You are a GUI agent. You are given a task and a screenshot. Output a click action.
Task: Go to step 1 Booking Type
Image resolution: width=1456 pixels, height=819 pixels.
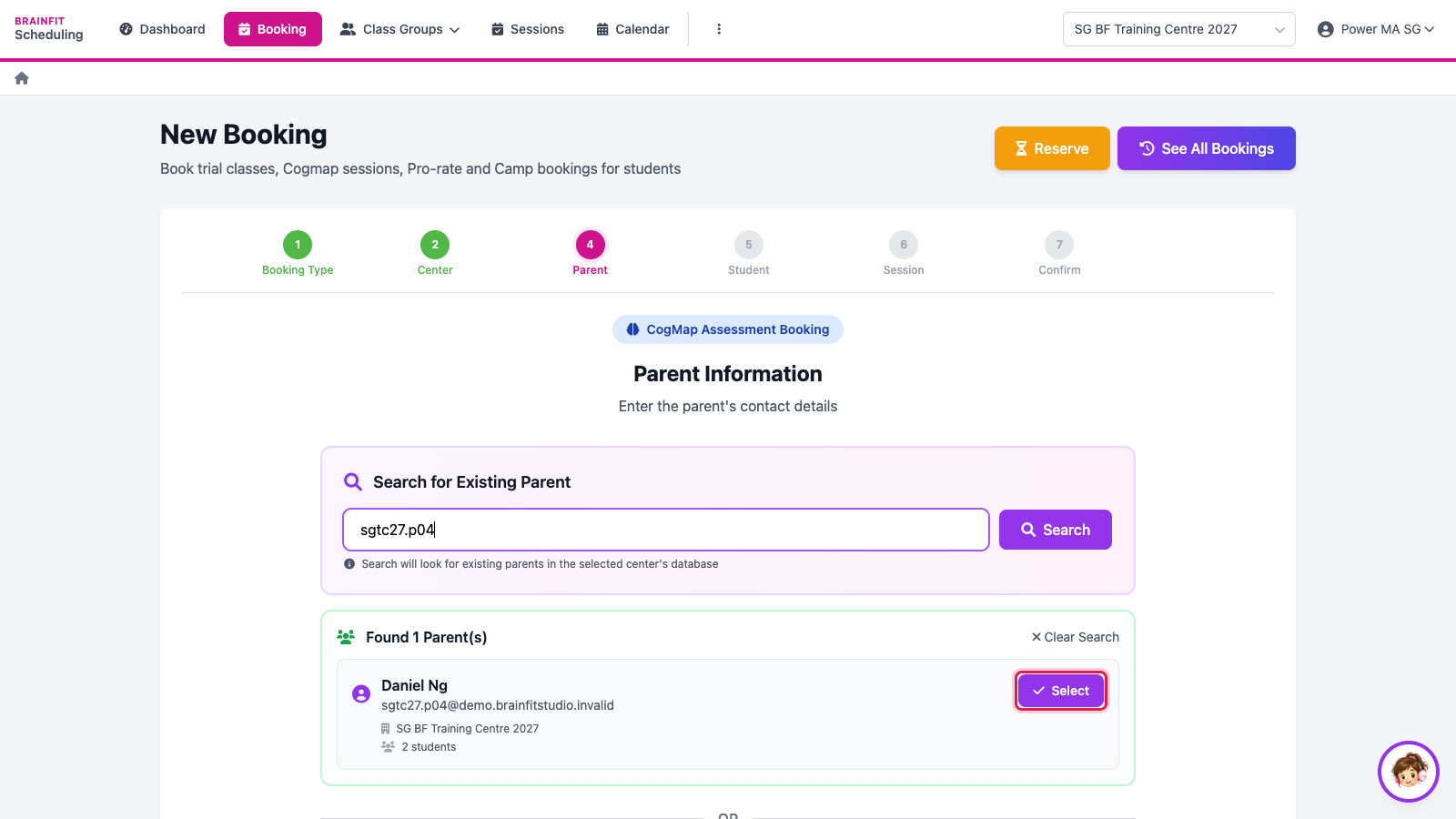(298, 253)
